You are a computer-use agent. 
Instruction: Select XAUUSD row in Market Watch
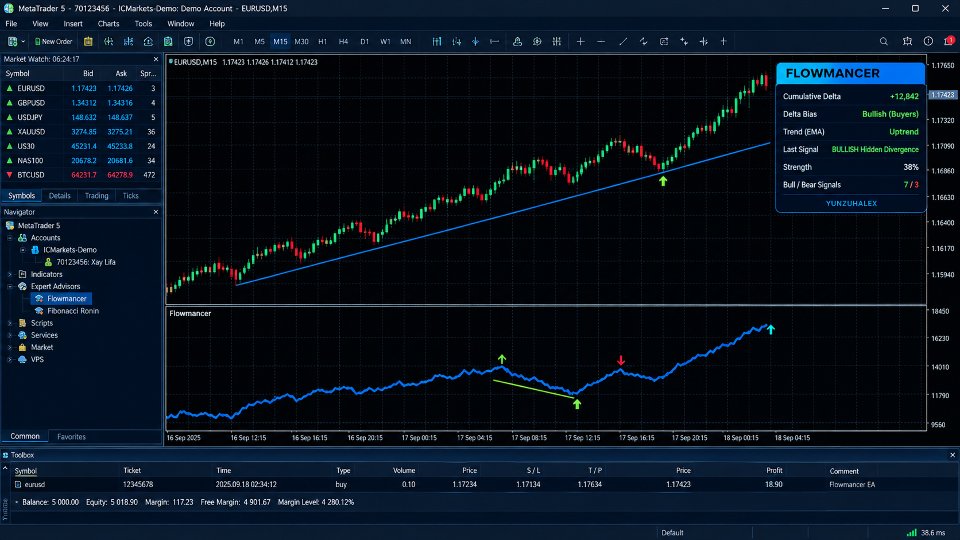tap(81, 132)
